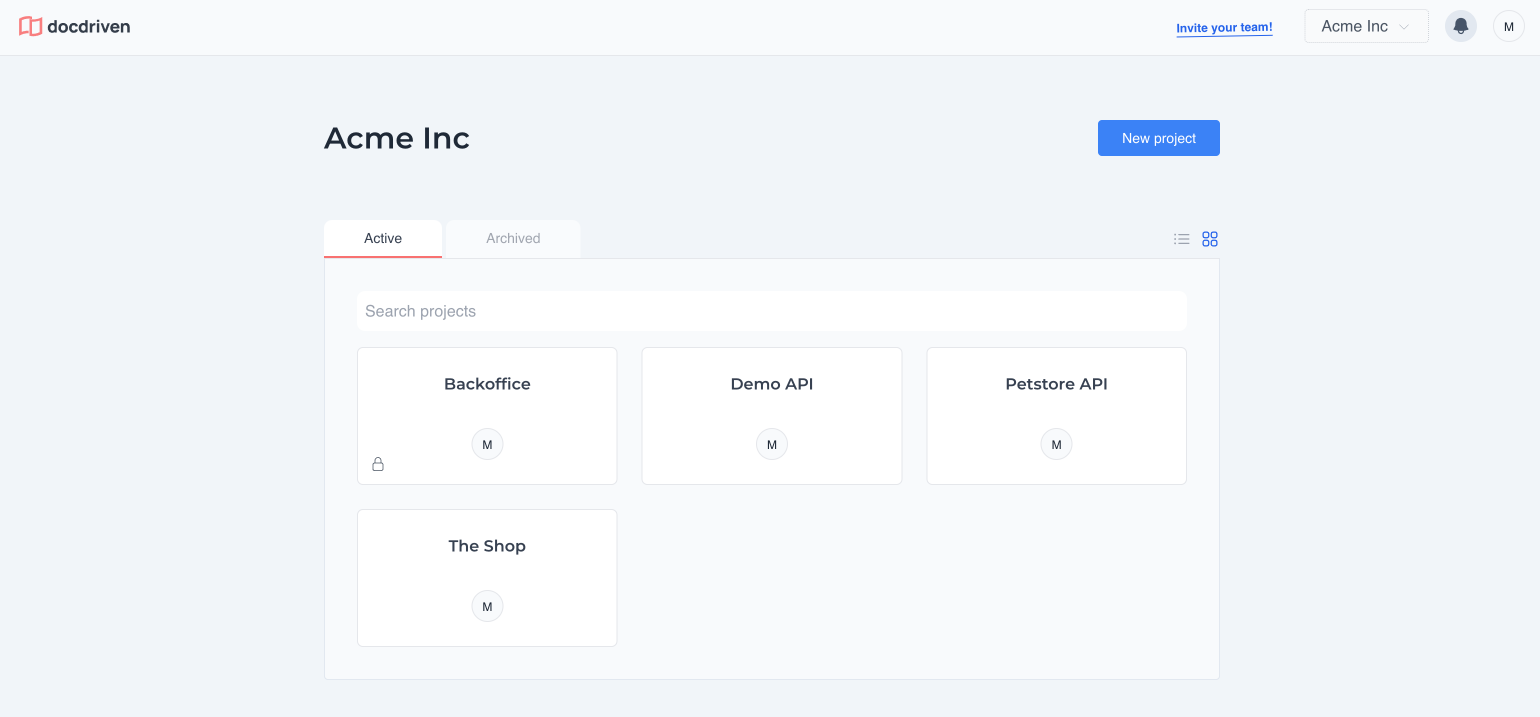The image size is (1540, 717).
Task: Click the Search projects input field
Action: (772, 311)
